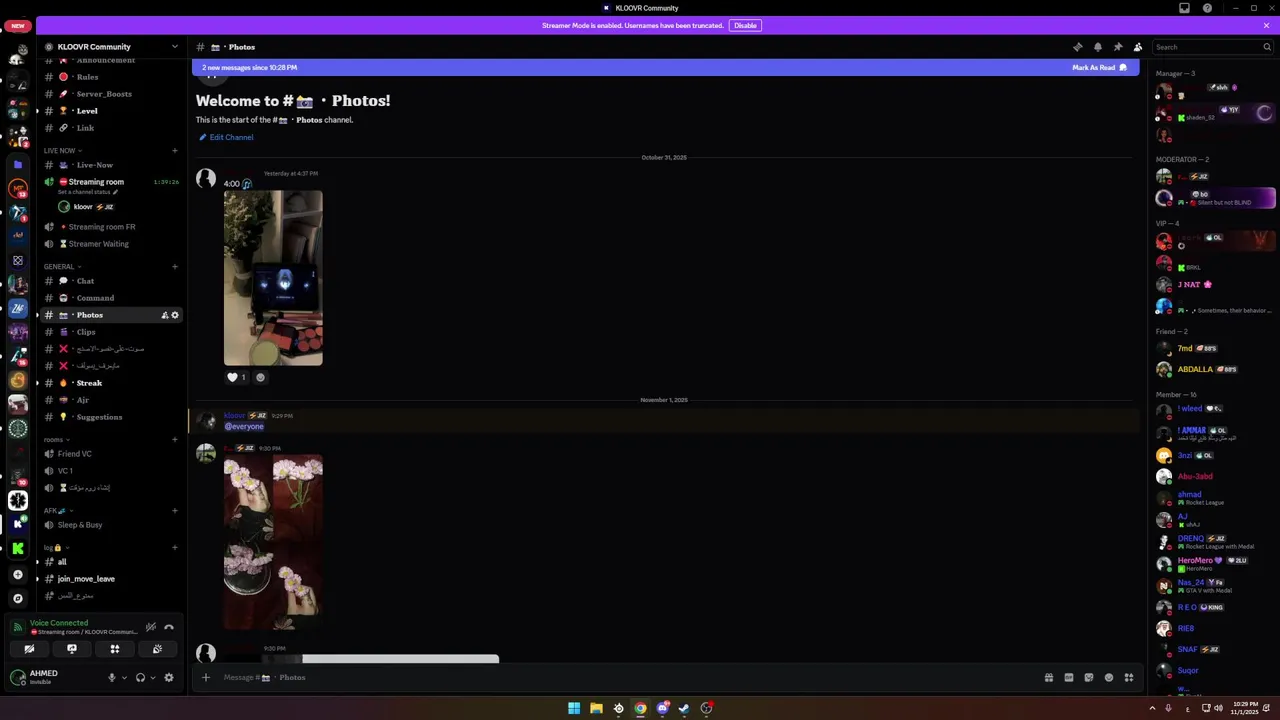Open the Level channel

112,111
